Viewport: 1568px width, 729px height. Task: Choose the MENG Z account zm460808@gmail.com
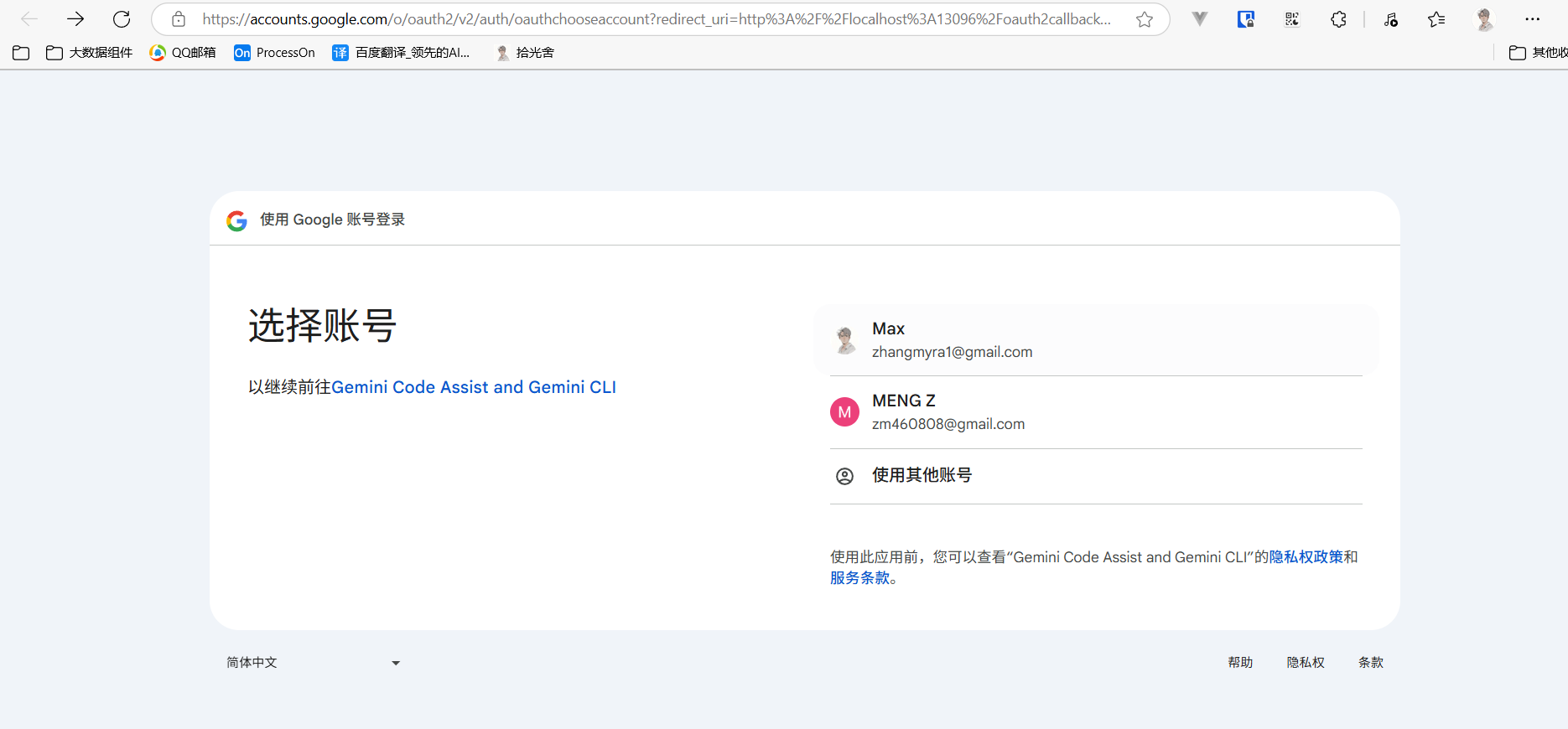1096,412
